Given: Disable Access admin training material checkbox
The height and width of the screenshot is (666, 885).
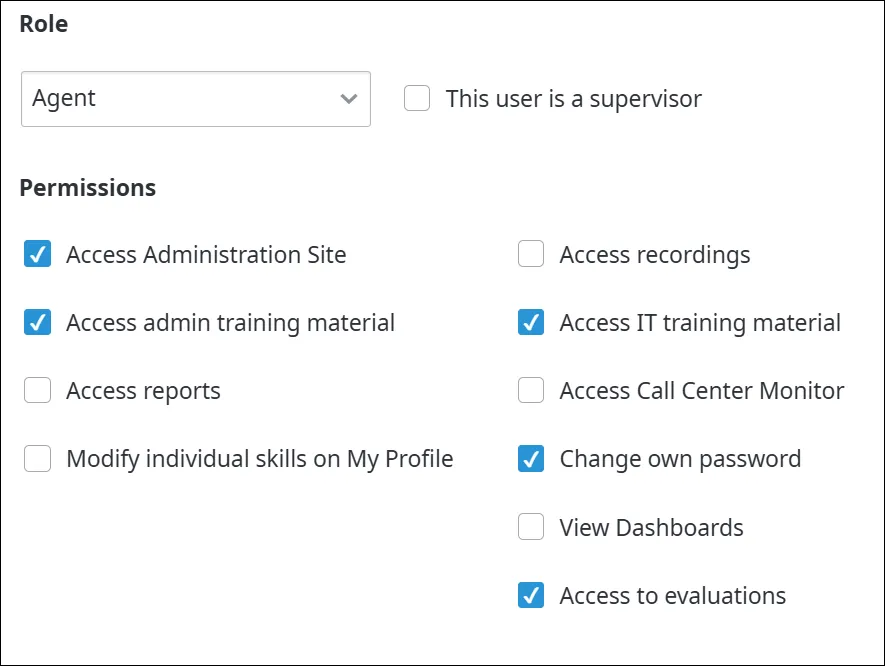Looking at the screenshot, I should point(37,322).
